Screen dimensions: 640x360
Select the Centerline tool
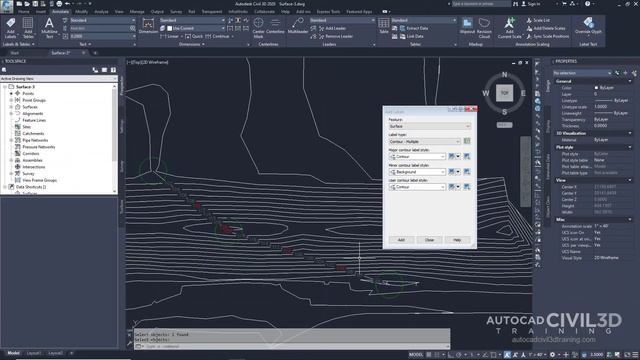[x=275, y=25]
